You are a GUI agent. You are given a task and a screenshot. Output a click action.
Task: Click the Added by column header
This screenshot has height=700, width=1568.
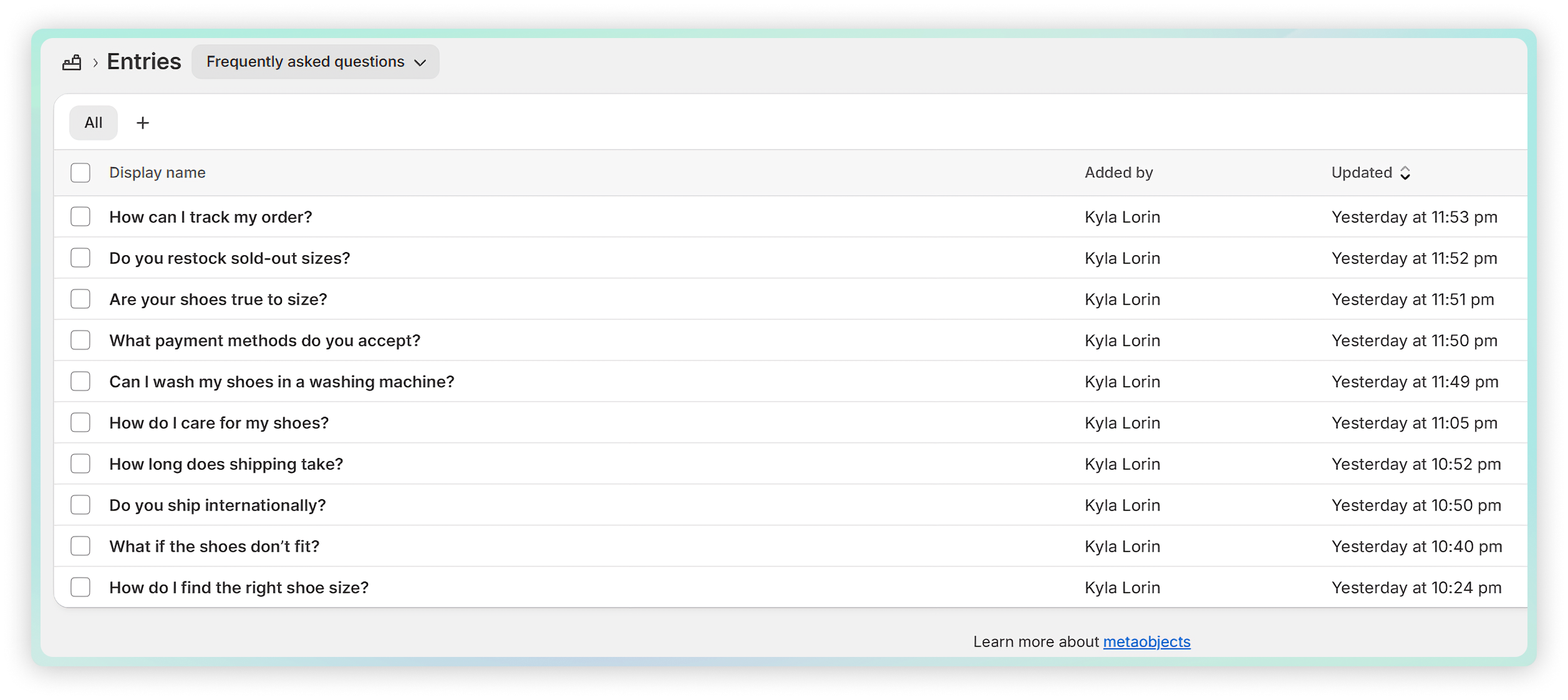1118,173
